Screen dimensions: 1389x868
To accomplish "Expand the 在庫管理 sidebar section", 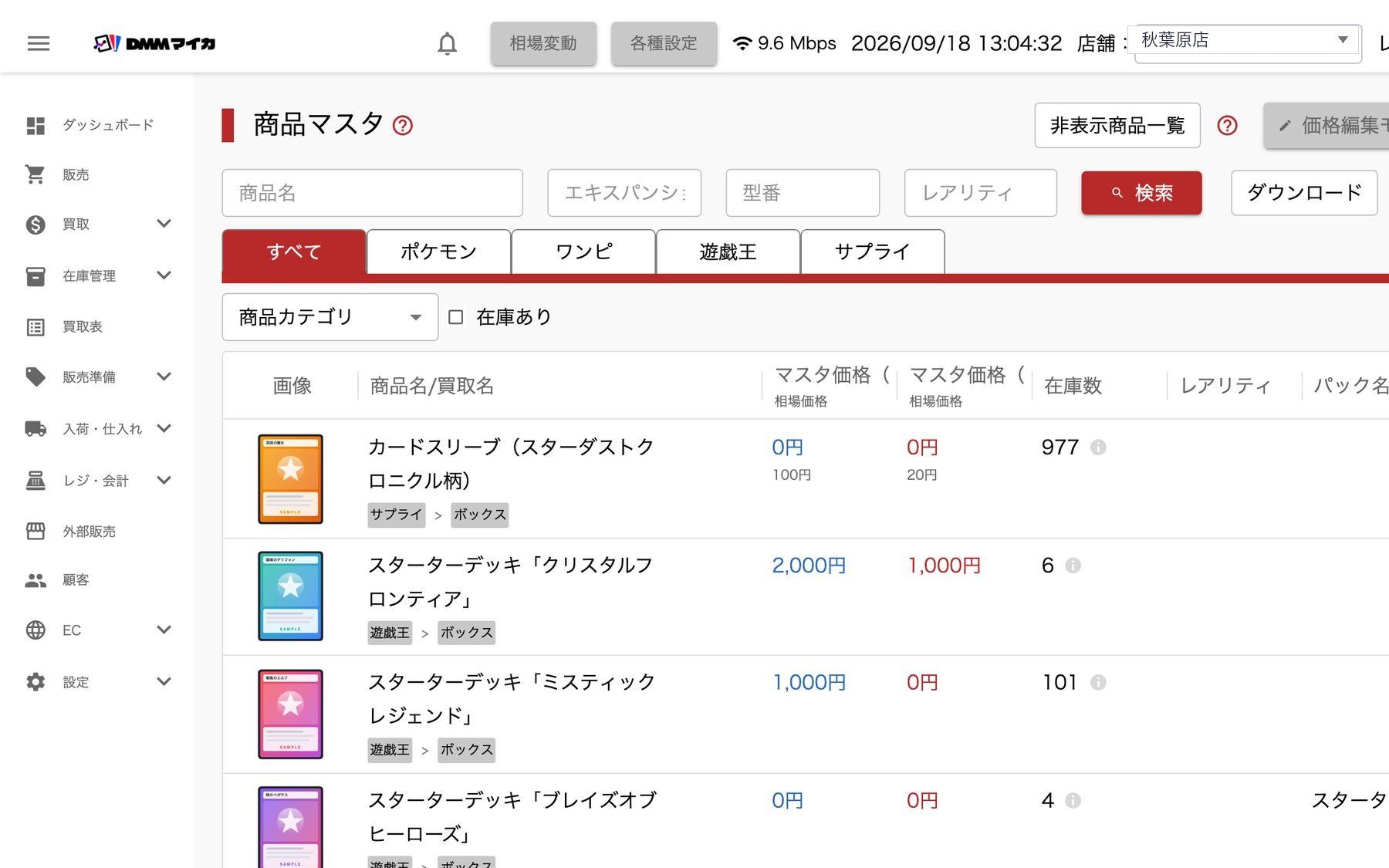I will (164, 275).
